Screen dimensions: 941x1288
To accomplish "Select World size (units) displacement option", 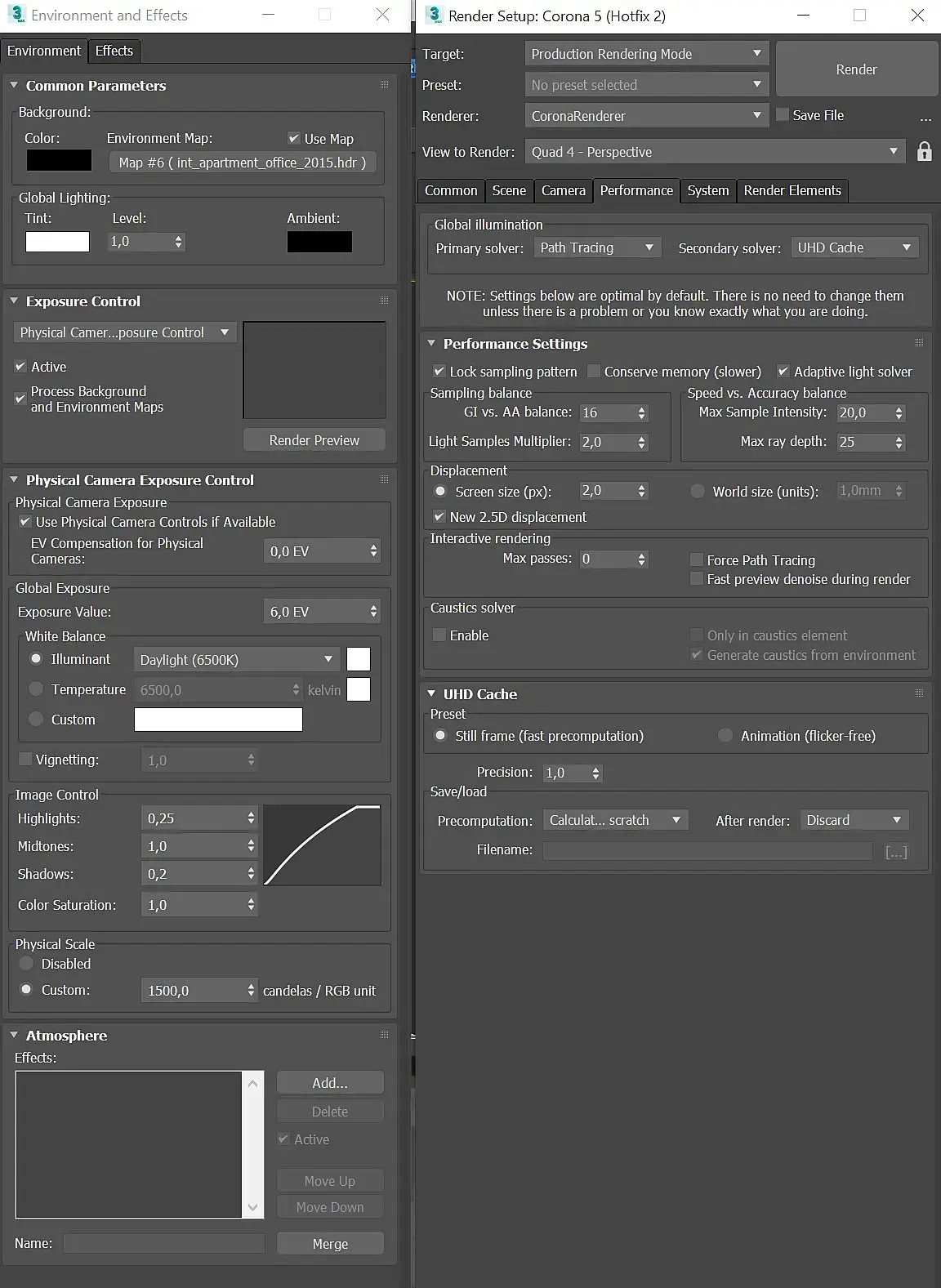I will click(698, 492).
